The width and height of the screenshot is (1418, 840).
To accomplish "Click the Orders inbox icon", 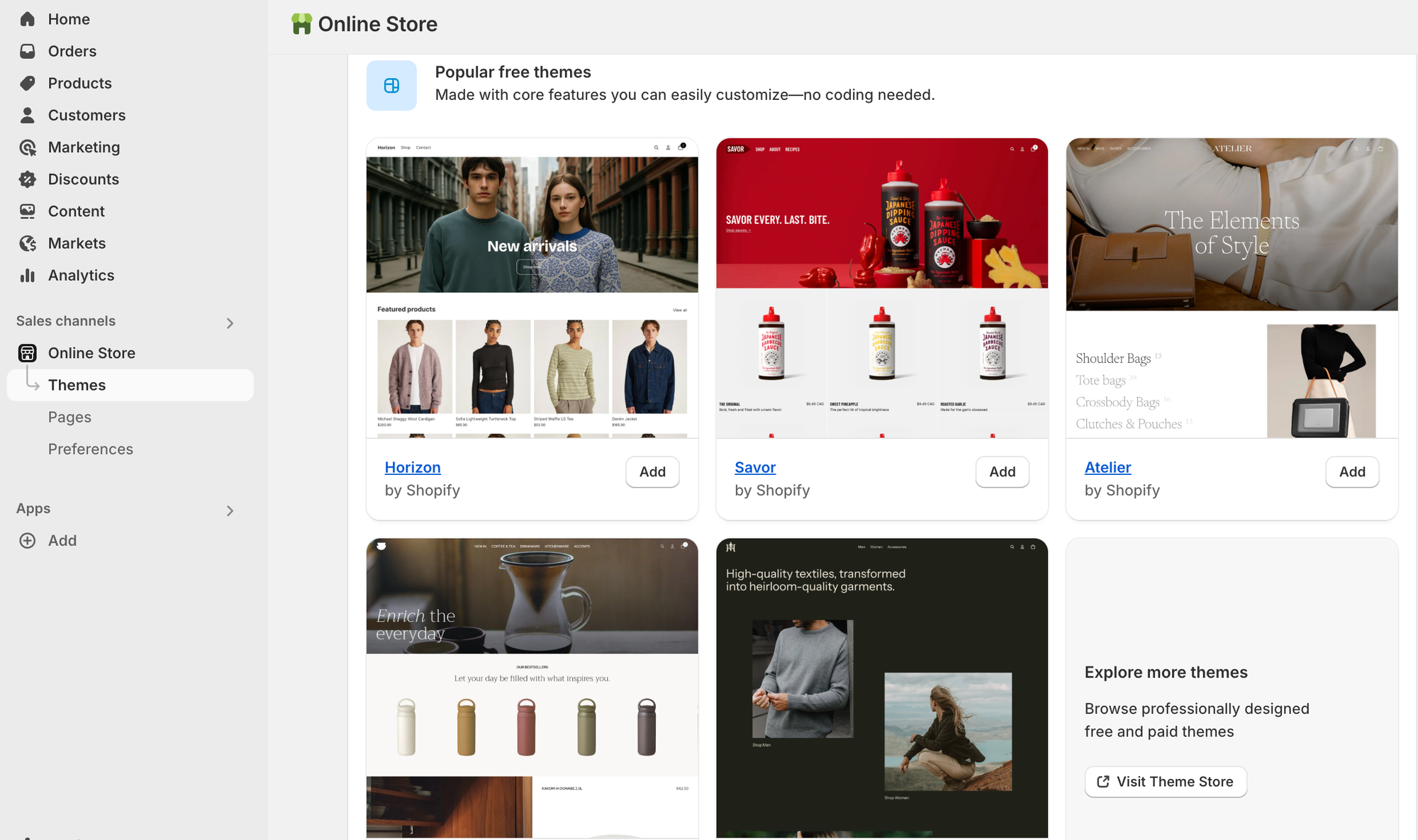I will pyautogui.click(x=28, y=51).
